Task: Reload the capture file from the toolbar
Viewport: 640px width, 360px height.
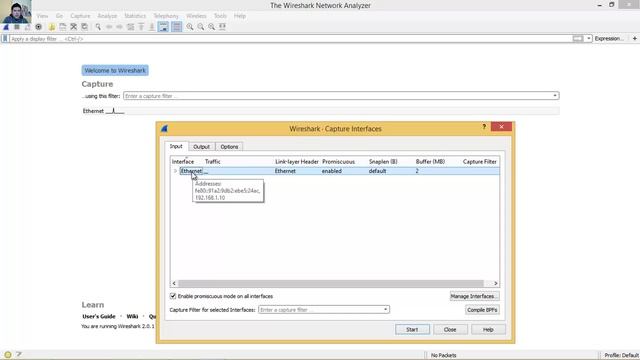Action: coord(84,27)
